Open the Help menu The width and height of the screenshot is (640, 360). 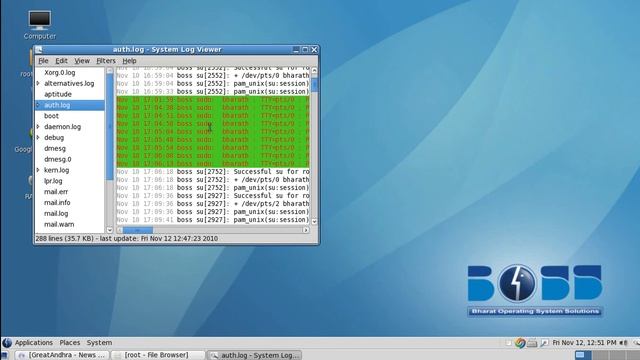point(129,61)
